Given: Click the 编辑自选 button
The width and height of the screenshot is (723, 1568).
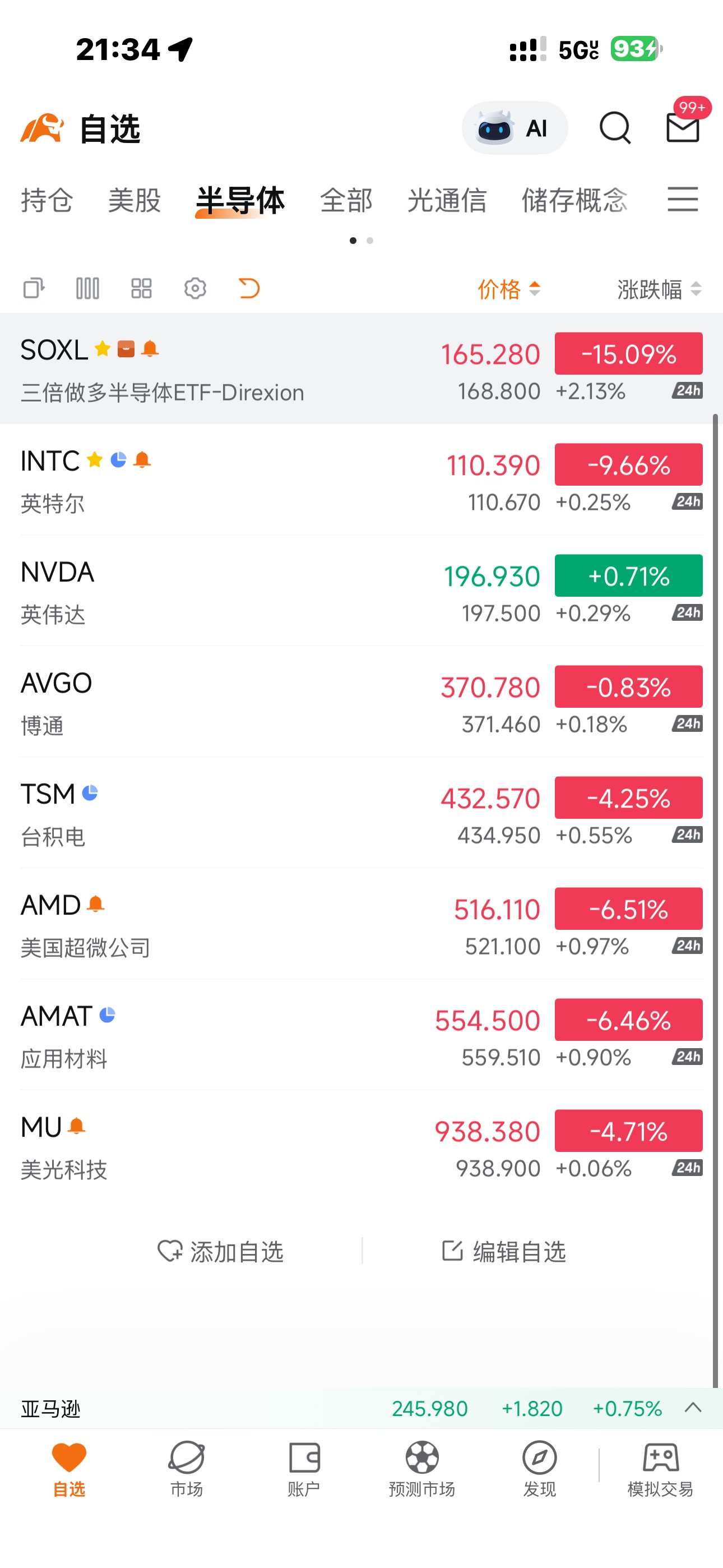Looking at the screenshot, I should (504, 1252).
